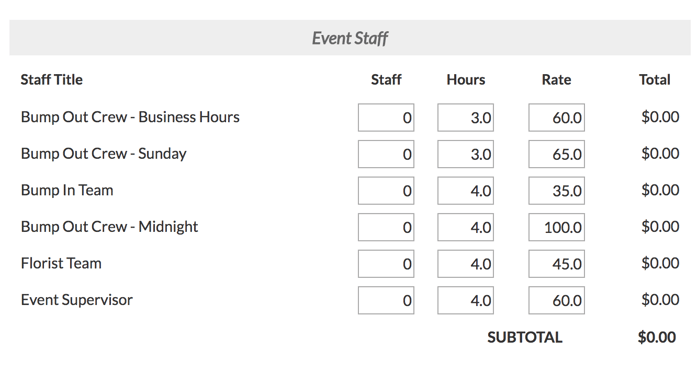Edit Hours for Bump Out Crew - Sunday
The height and width of the screenshot is (375, 698).
[x=466, y=154]
